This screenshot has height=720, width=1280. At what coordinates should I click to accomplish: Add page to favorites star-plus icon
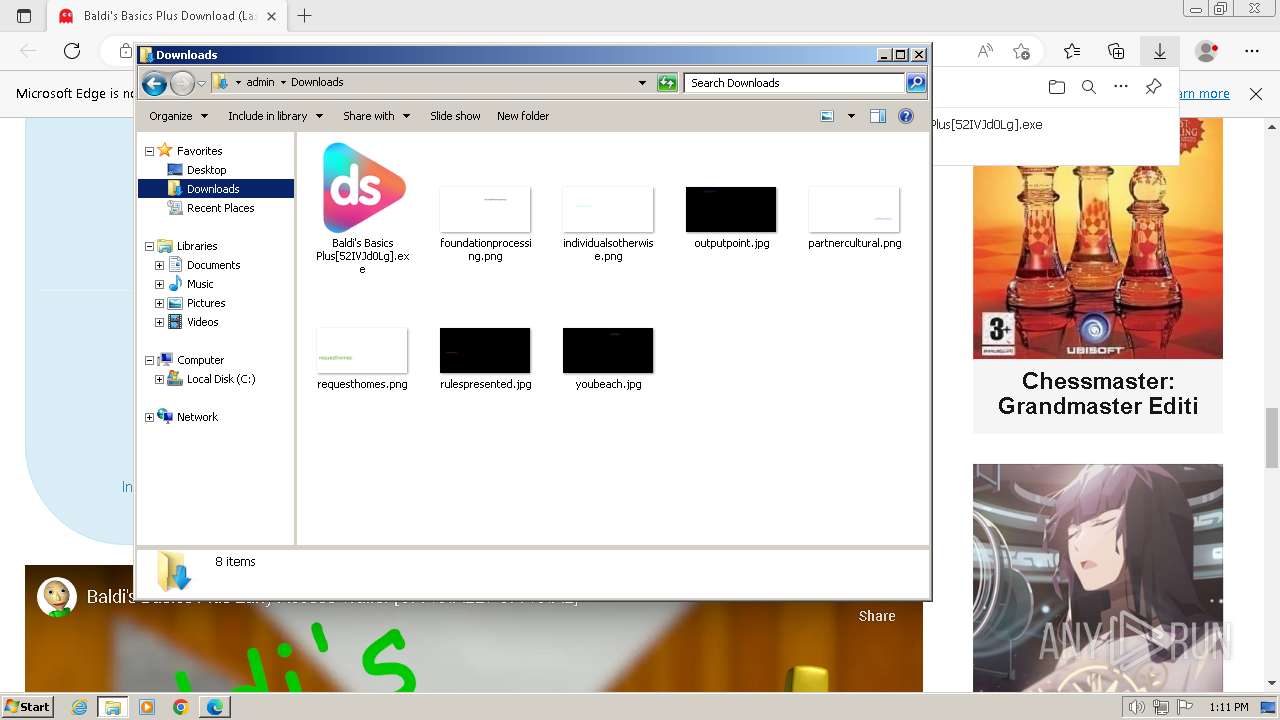(1021, 51)
